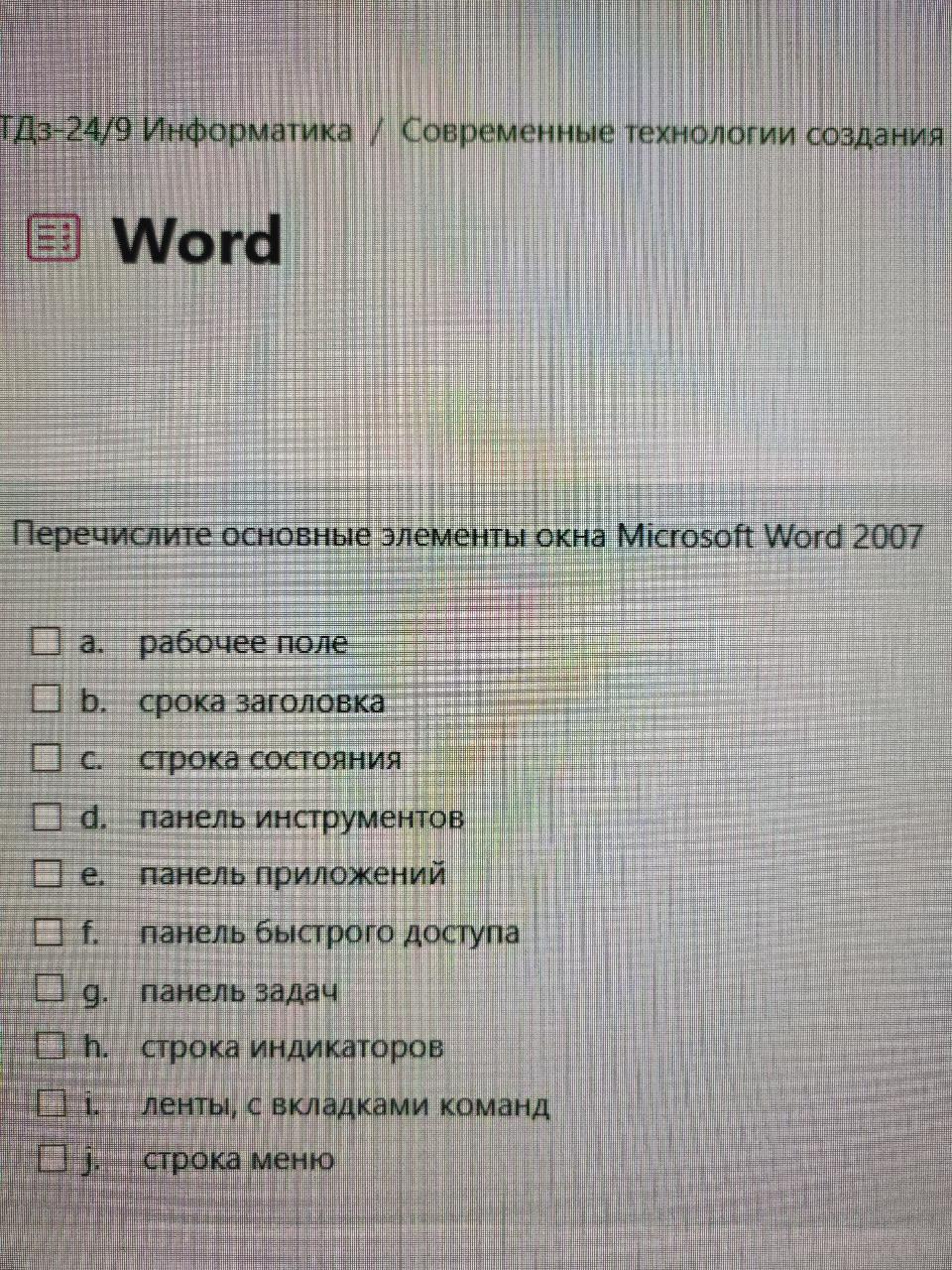This screenshot has width=952, height=1270.
Task: Click the строка состояния answer label
Action: pos(270,759)
